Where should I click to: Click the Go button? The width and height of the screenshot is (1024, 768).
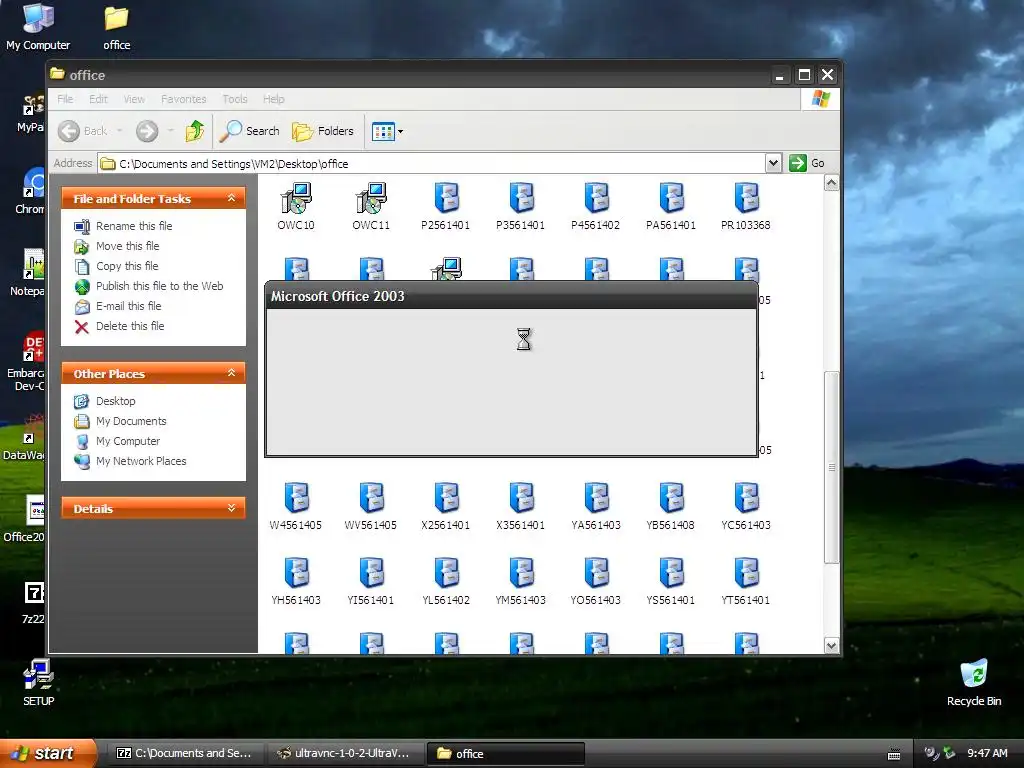coord(807,163)
